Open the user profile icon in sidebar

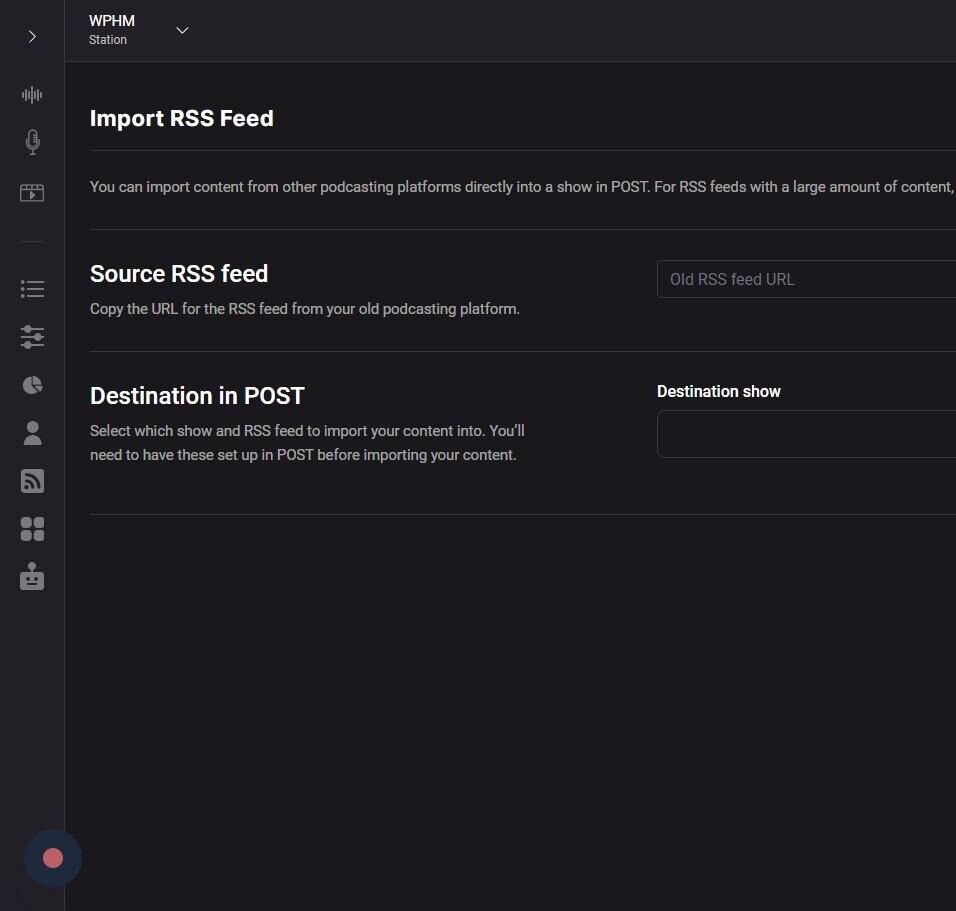pyautogui.click(x=32, y=433)
